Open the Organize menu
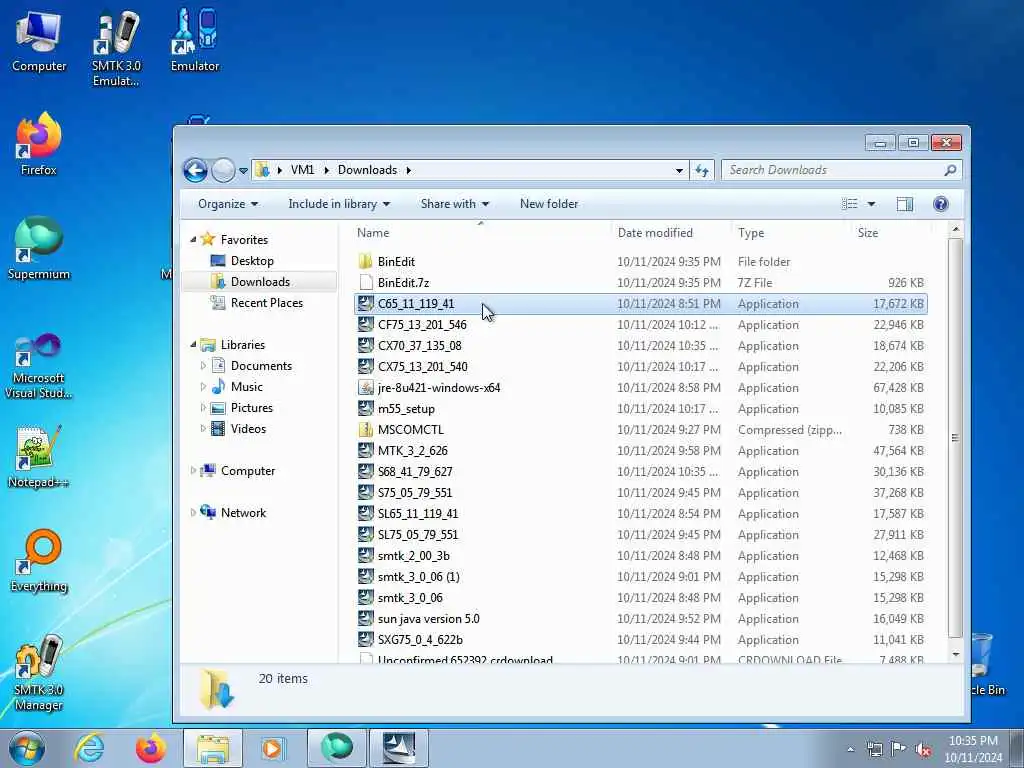Viewport: 1024px width, 768px height. point(228,204)
